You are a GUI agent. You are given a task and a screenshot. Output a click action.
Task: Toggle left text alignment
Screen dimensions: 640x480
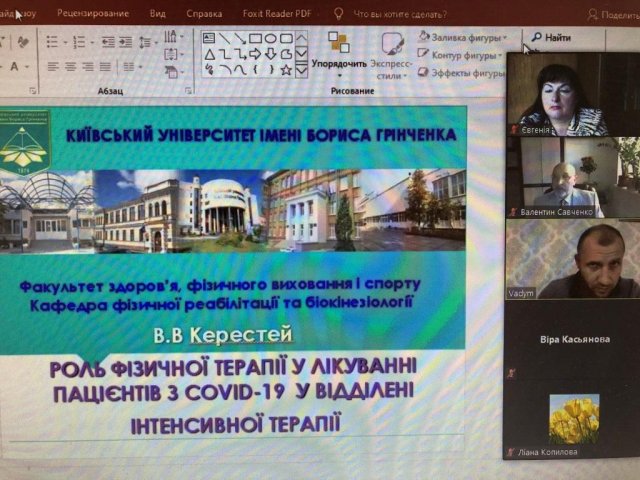[53, 67]
